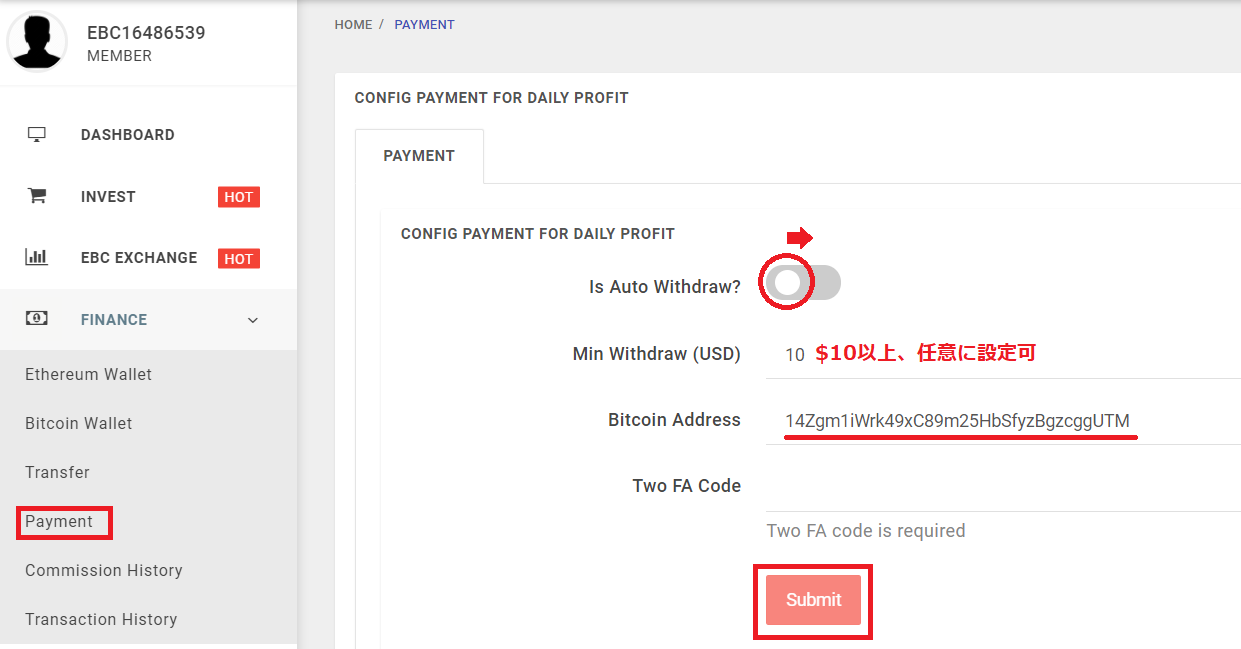
Task: Click the Finance money bill icon
Action: click(37, 319)
